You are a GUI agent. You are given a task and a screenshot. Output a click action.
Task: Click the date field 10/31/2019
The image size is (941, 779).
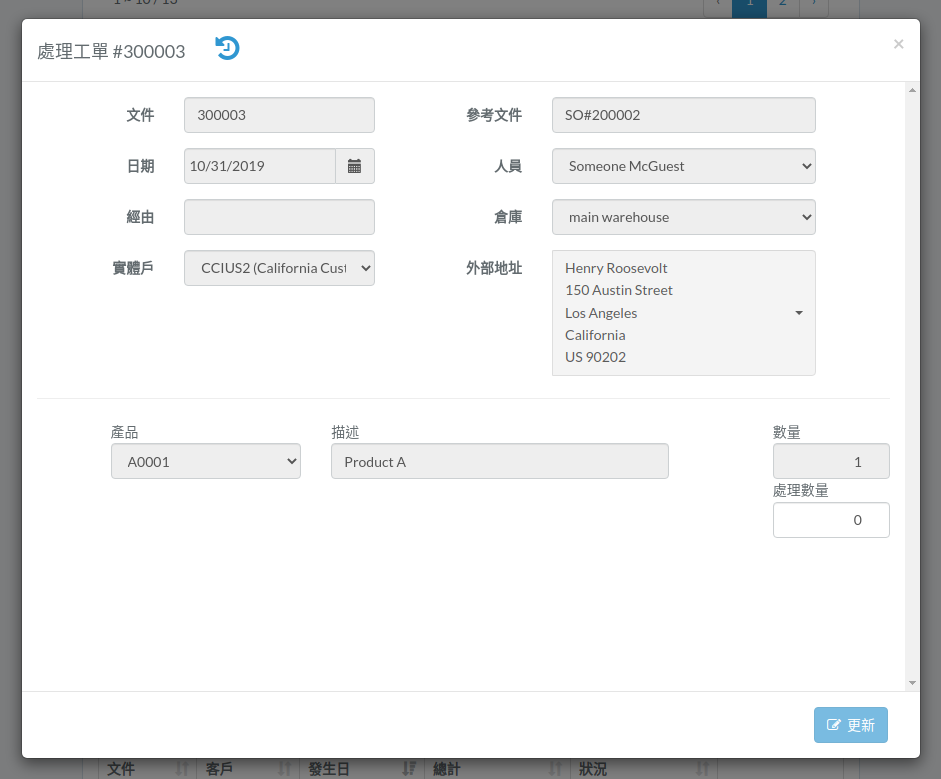pyautogui.click(x=260, y=166)
